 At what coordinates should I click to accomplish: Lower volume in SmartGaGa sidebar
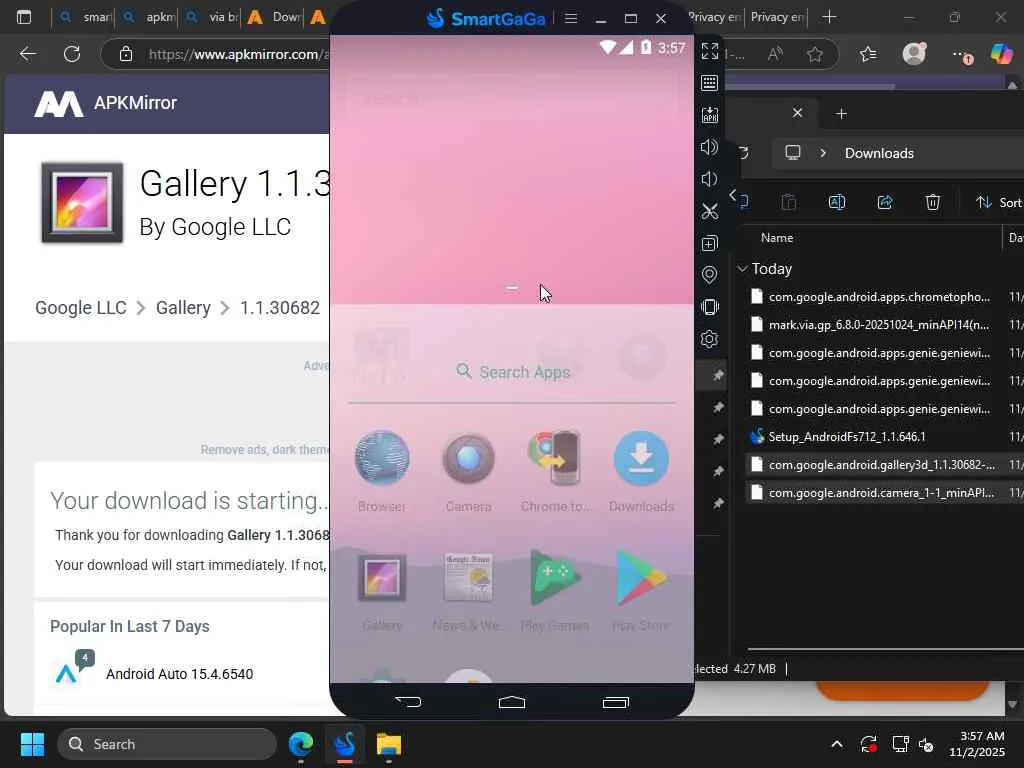[710, 179]
